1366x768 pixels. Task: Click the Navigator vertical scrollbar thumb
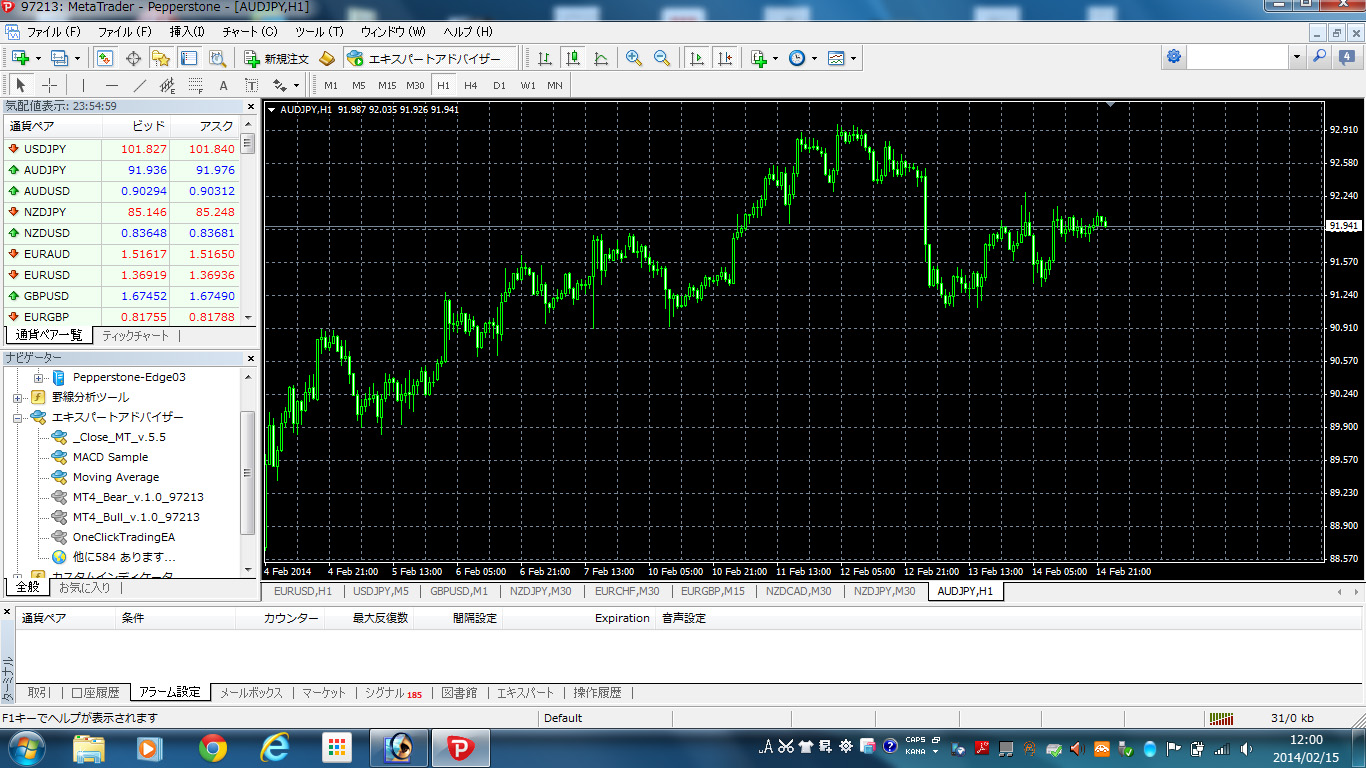pyautogui.click(x=248, y=473)
